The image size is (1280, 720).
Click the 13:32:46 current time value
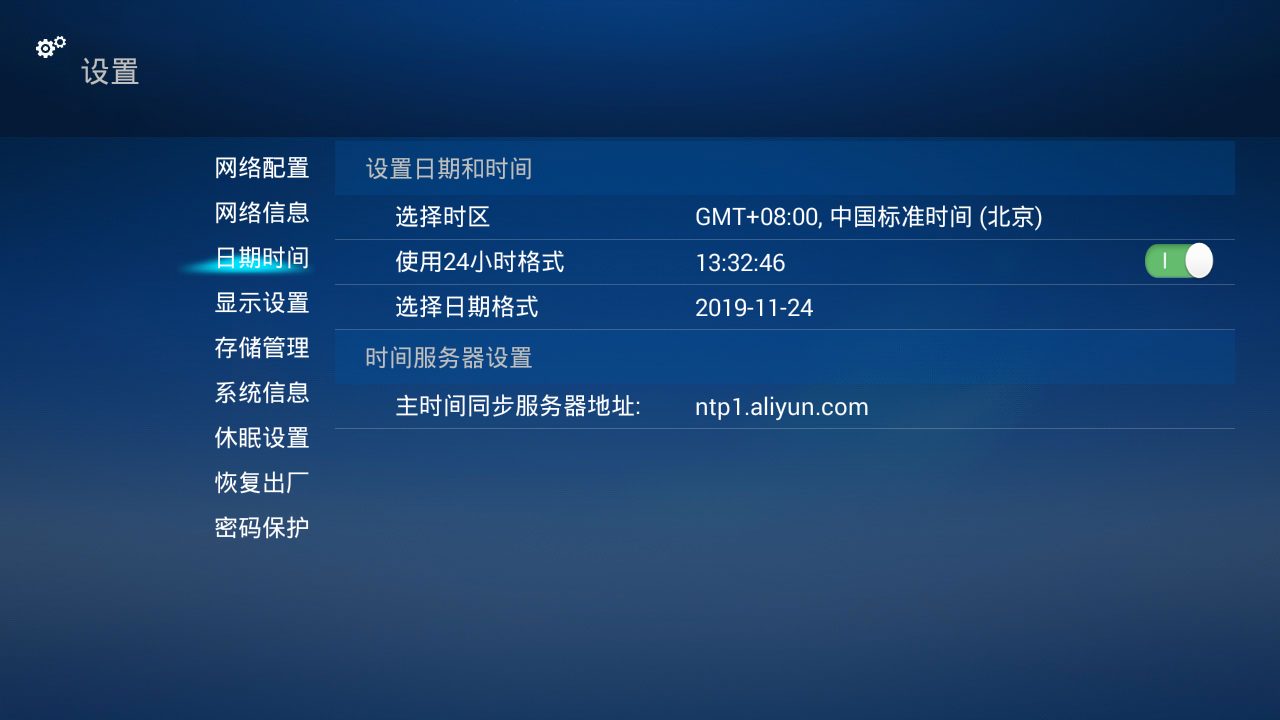point(740,263)
